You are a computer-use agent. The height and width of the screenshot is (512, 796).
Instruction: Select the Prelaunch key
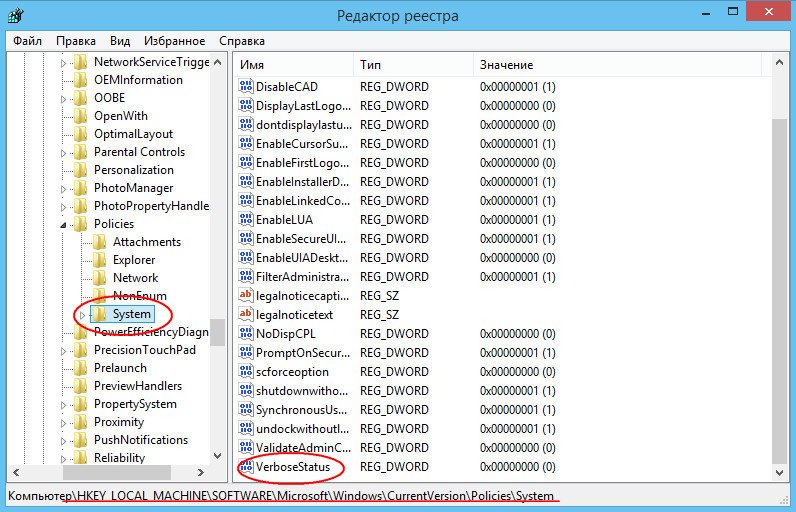[120, 368]
